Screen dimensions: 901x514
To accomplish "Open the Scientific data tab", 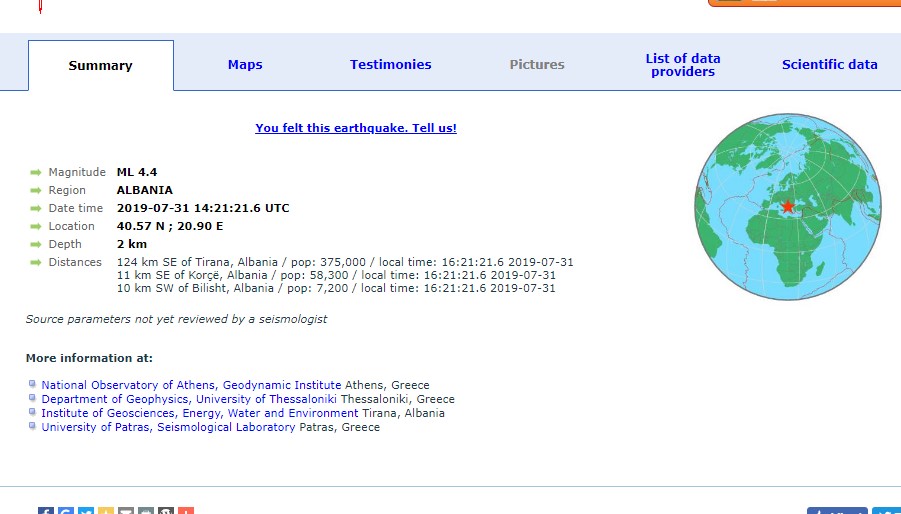I will click(x=829, y=65).
